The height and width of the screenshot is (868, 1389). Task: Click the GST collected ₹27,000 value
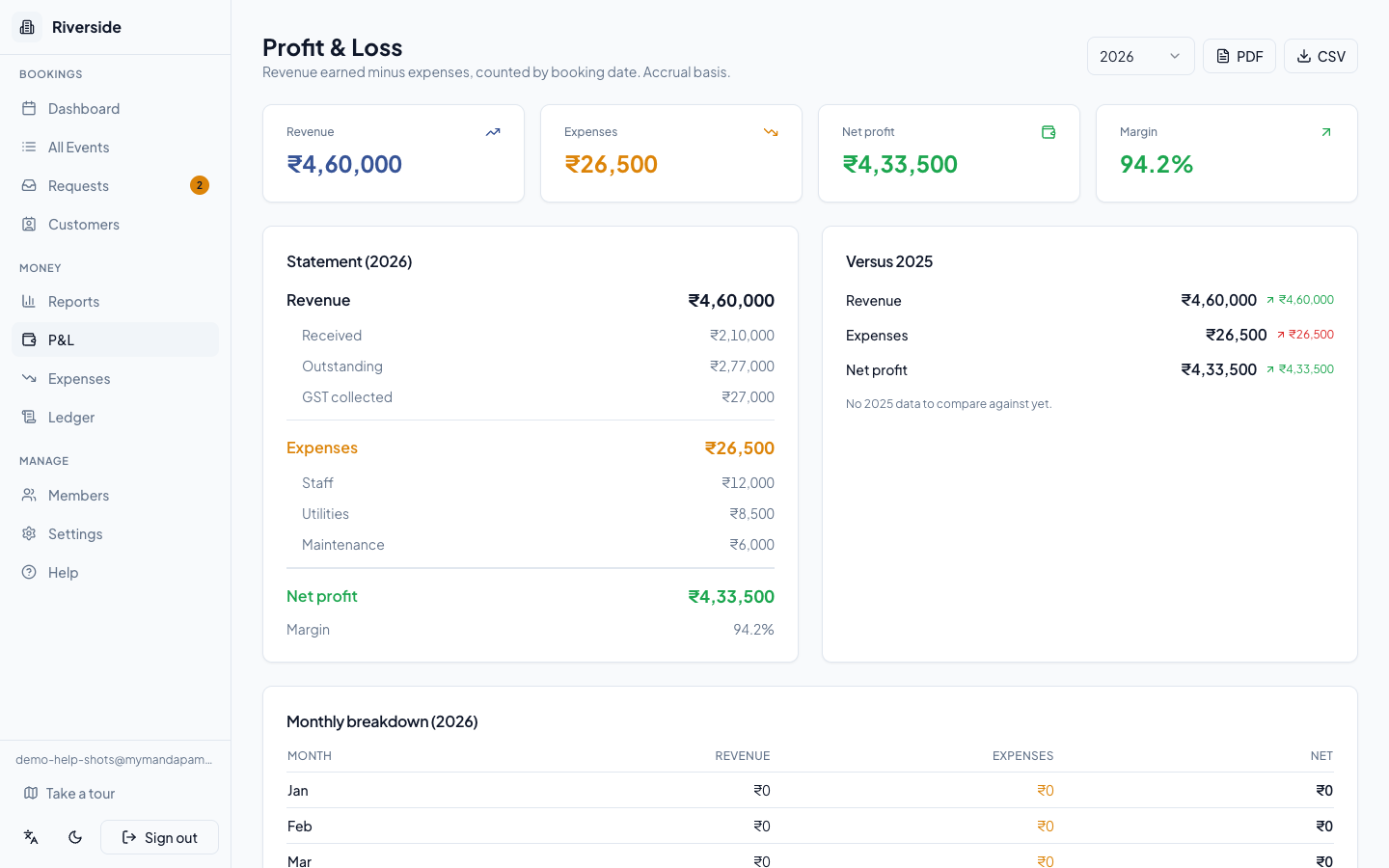coord(748,397)
